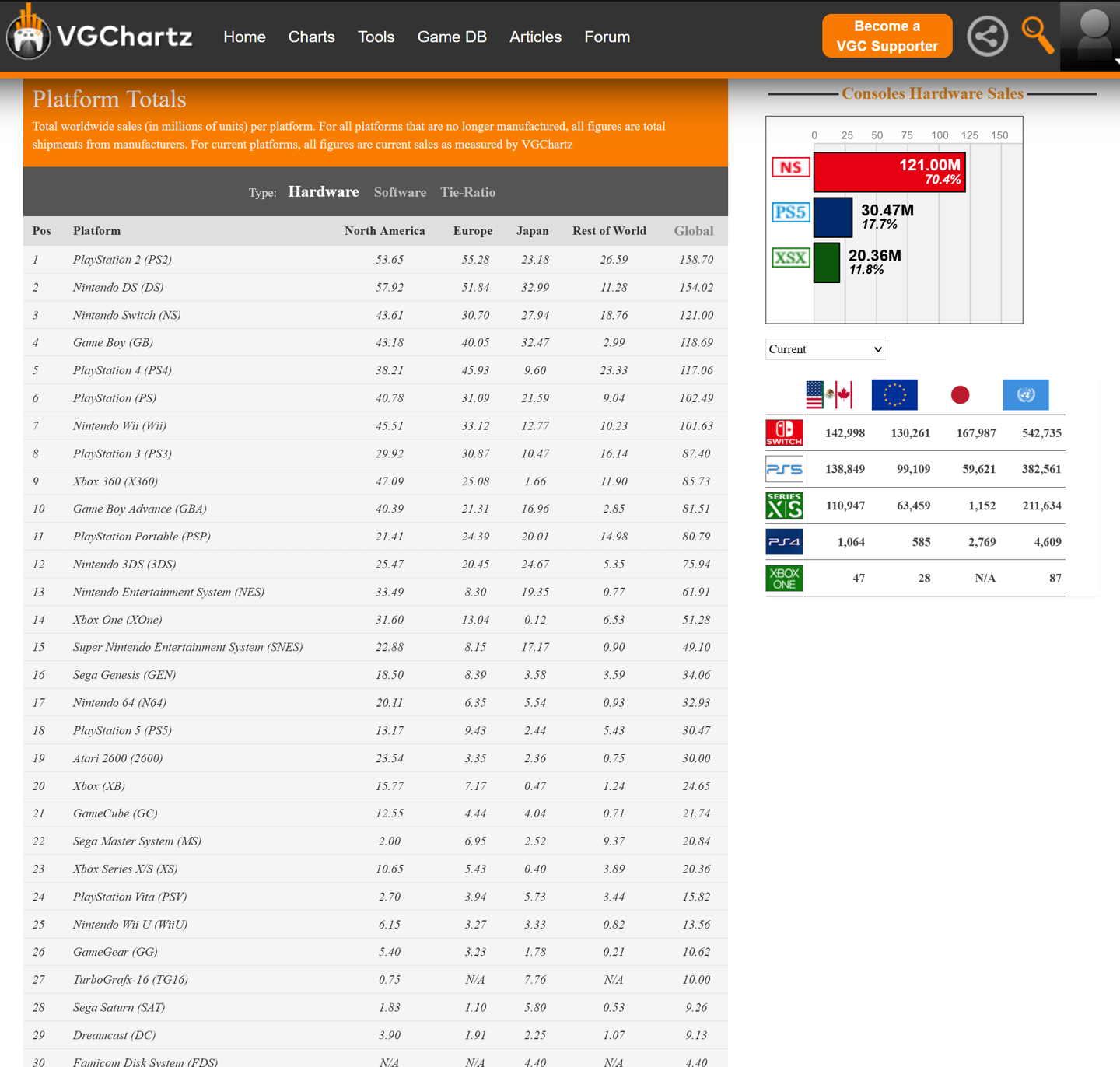Click the European Union flag icon
The height and width of the screenshot is (1067, 1120).
(x=894, y=395)
